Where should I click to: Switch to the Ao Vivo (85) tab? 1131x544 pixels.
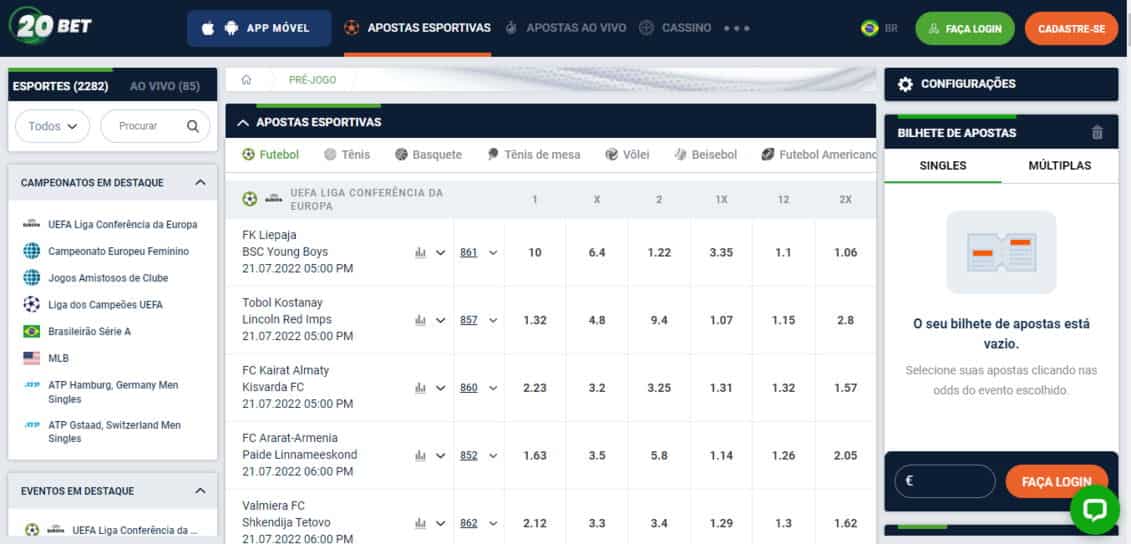165,87
